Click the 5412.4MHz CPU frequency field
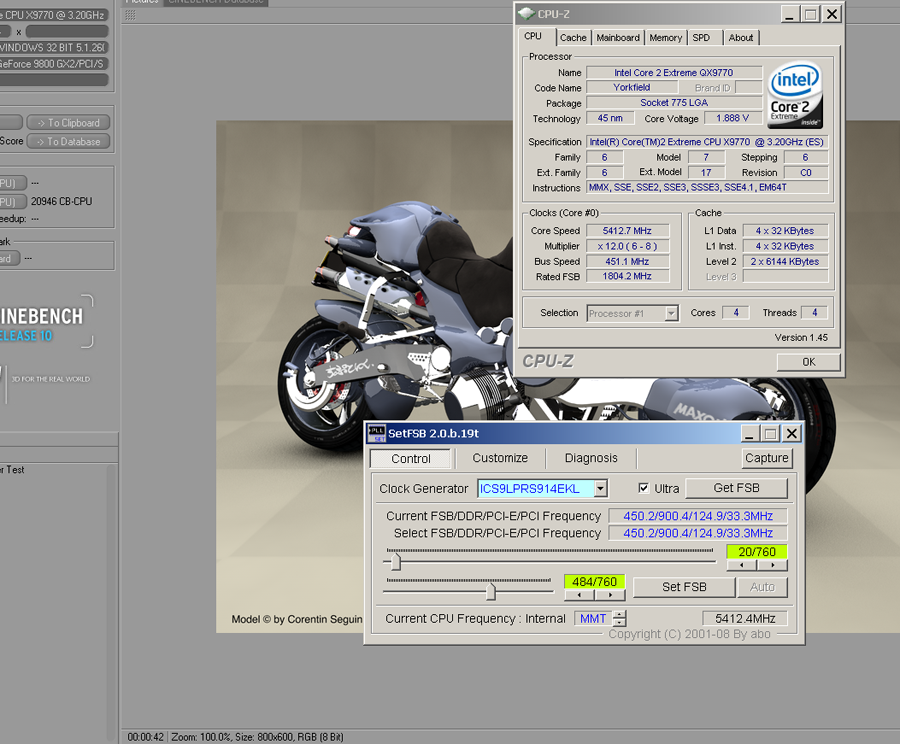Screen dimensions: 900x744 (x=745, y=618)
